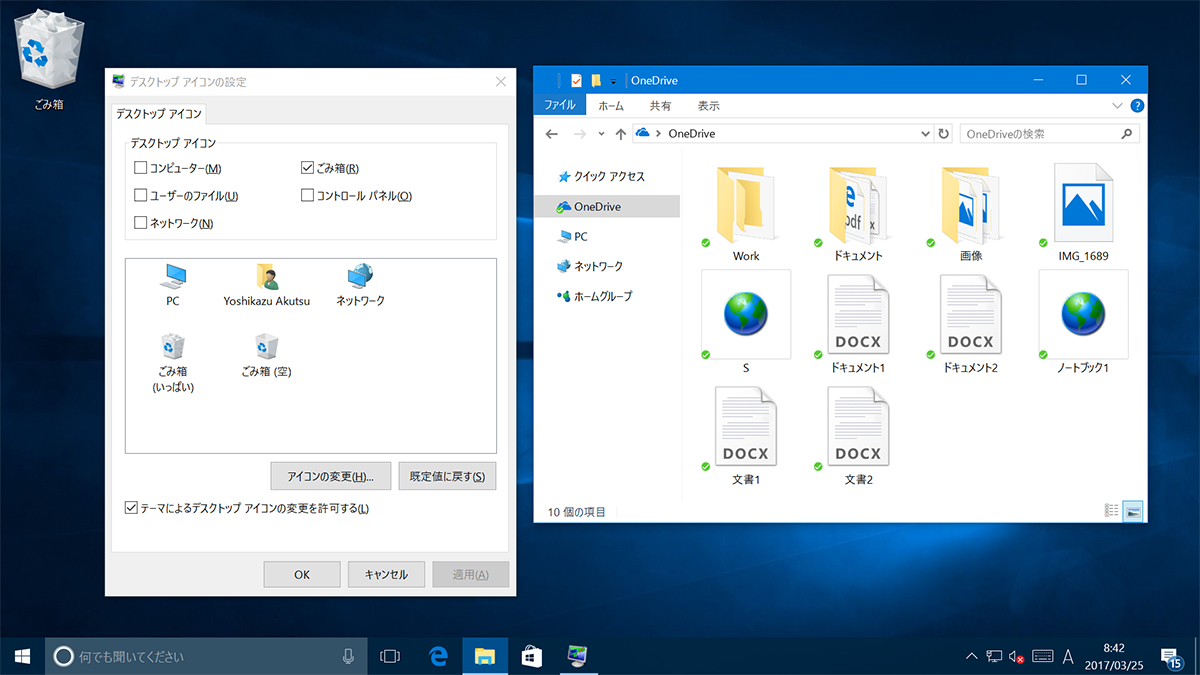Click the 既定値に戻す button
The height and width of the screenshot is (675, 1200).
click(x=446, y=475)
